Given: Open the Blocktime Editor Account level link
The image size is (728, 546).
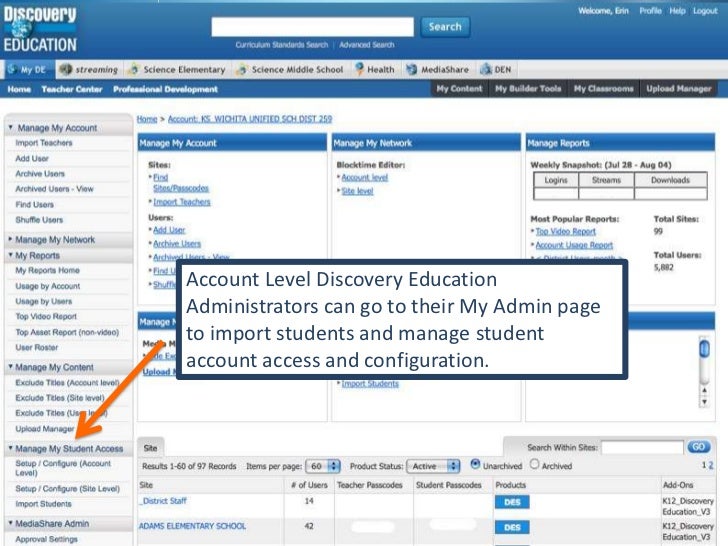Looking at the screenshot, I should [364, 177].
